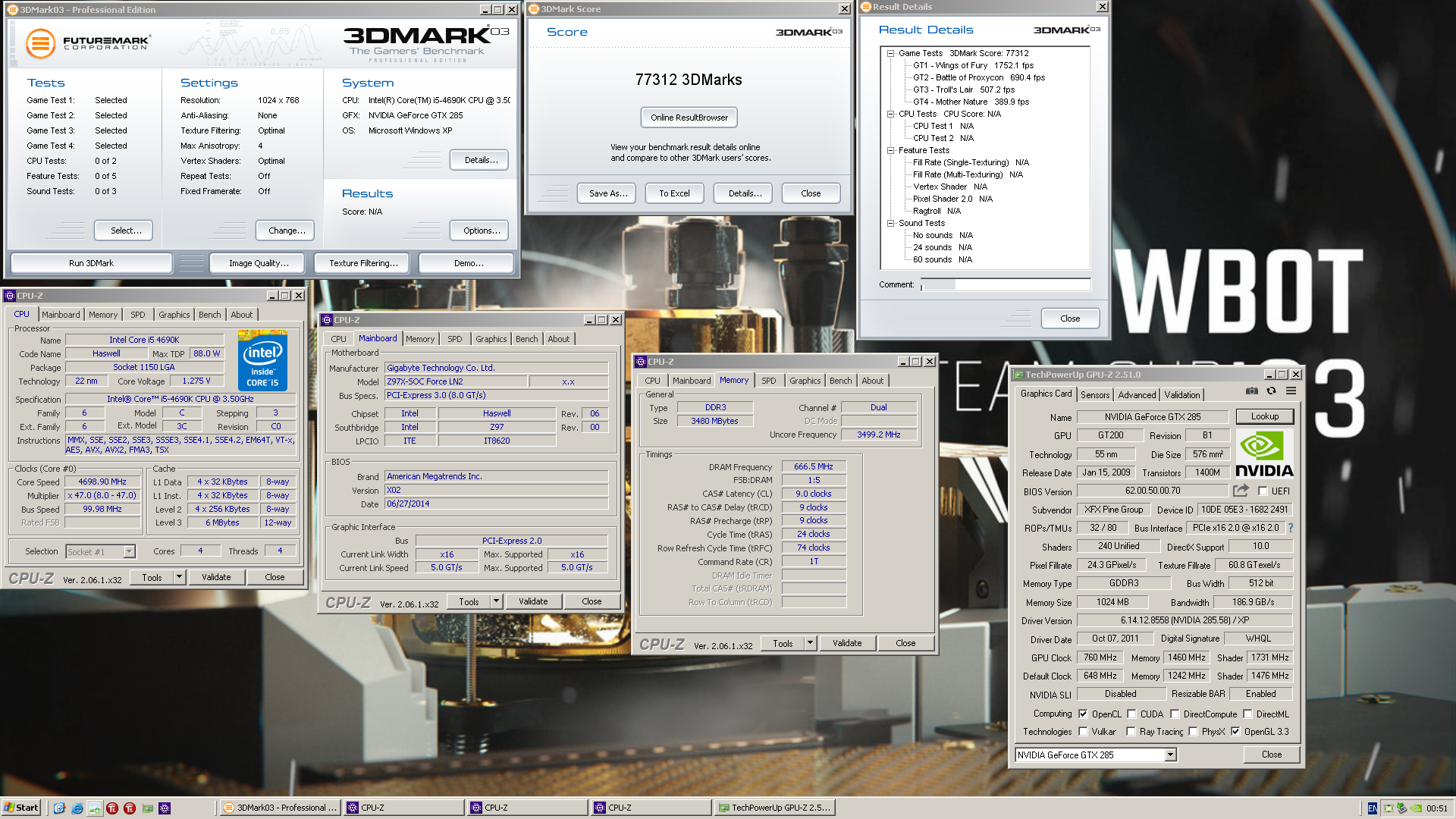The width and height of the screenshot is (1456, 819).
Task: Open Tools dropdown arrow in CPU-Z CPU window
Action: pos(179,577)
